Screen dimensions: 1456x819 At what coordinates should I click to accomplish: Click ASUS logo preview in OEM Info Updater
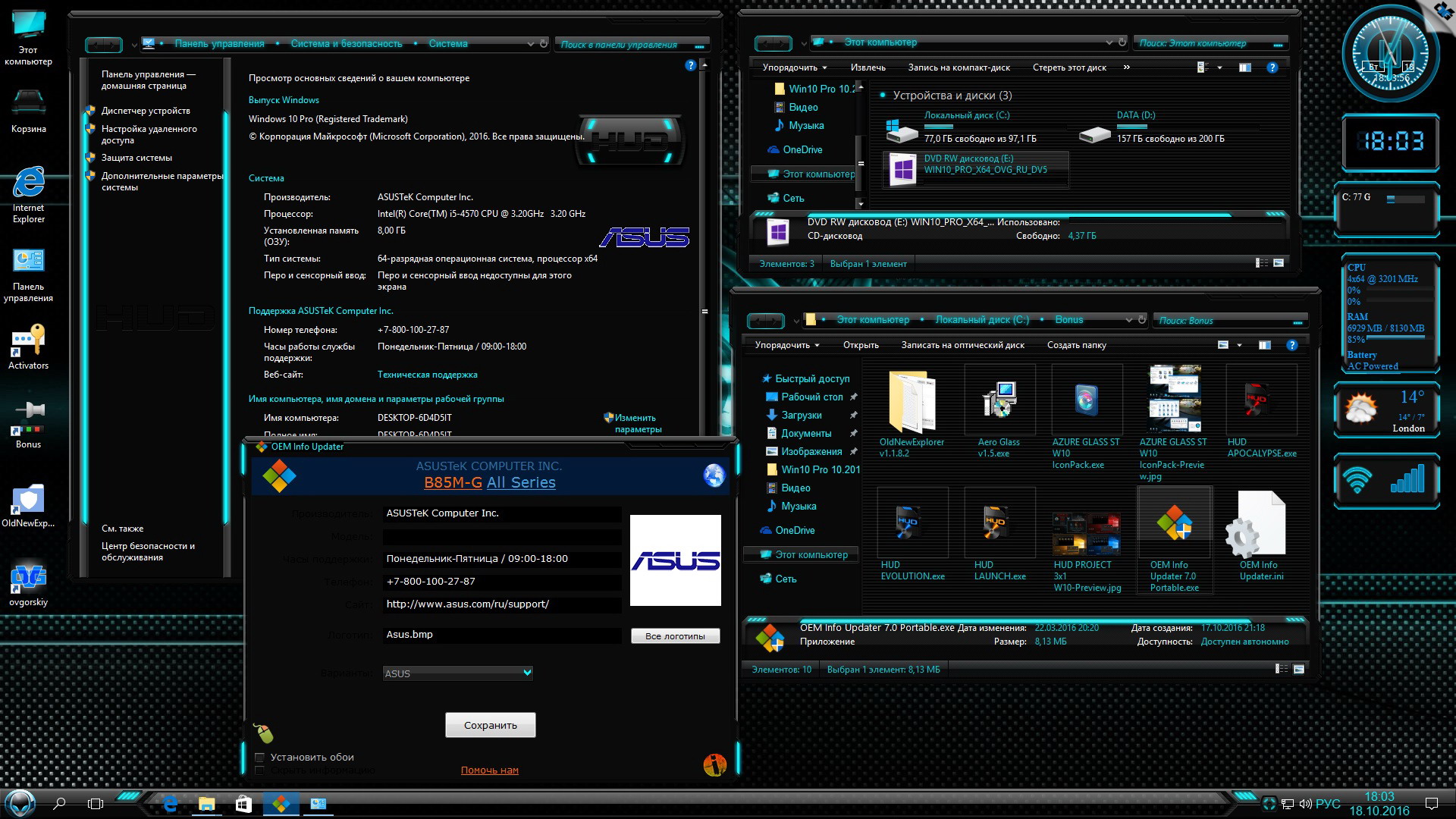coord(675,560)
